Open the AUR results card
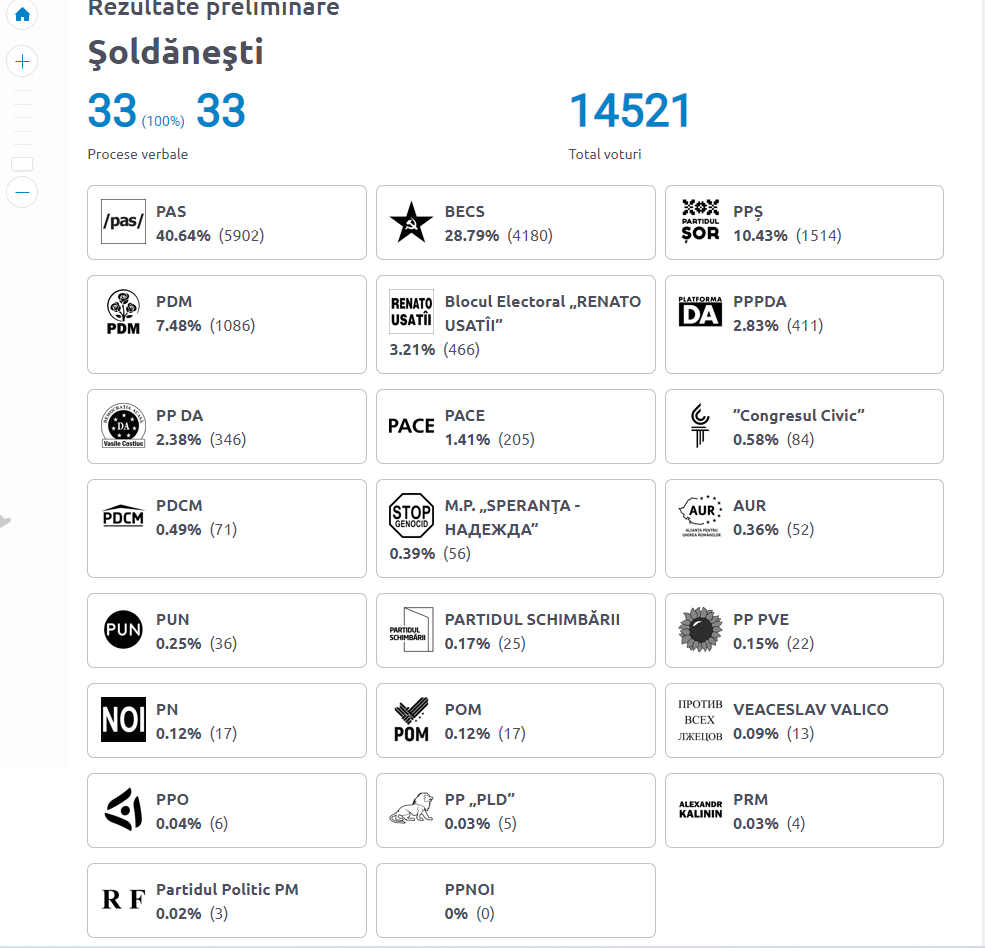 tap(804, 528)
